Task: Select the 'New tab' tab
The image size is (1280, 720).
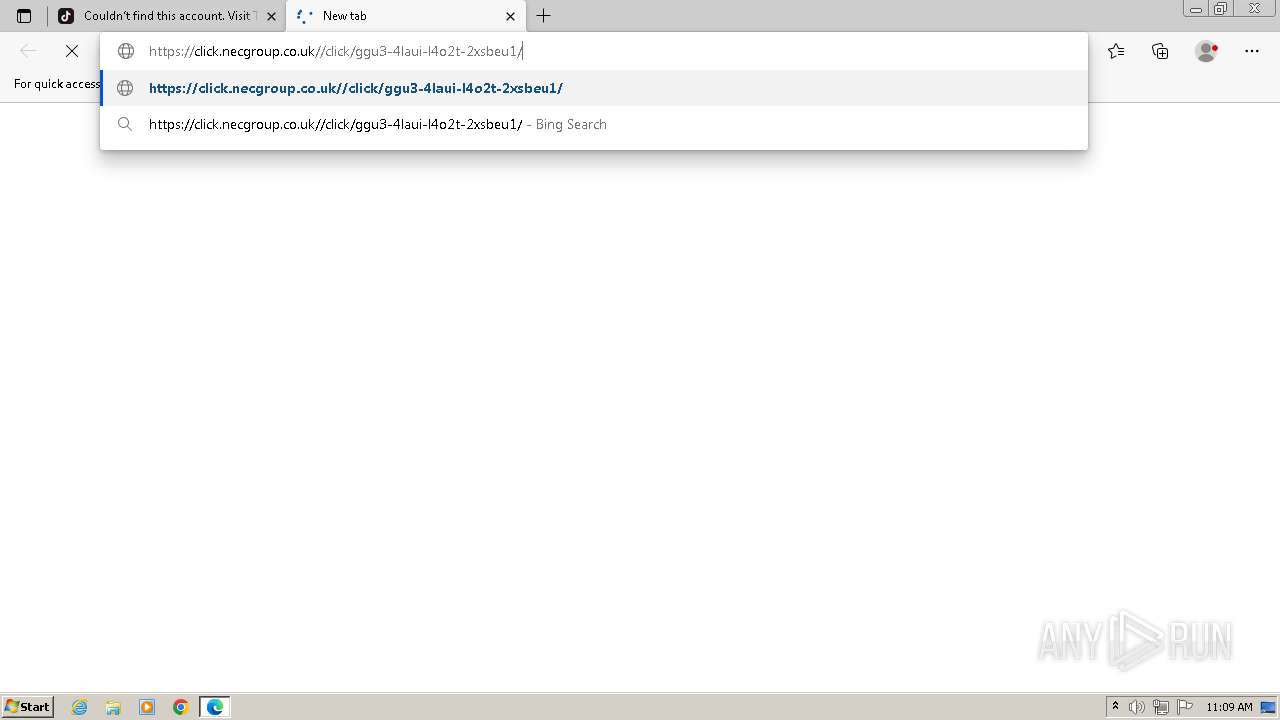Action: point(405,16)
